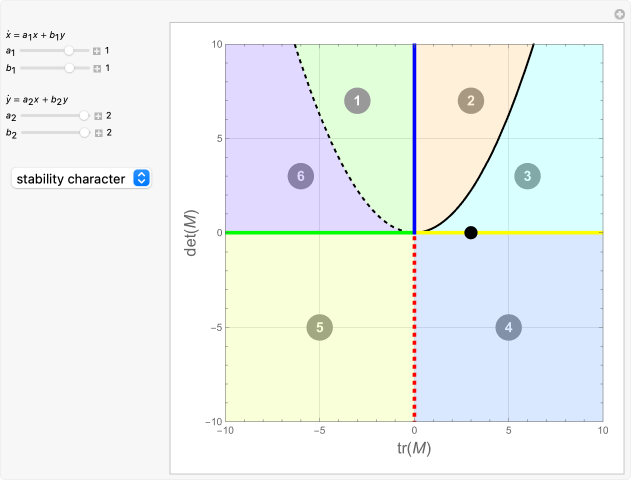The width and height of the screenshot is (631, 481).
Task: Open the stability character dropdown
Action: tap(81, 178)
